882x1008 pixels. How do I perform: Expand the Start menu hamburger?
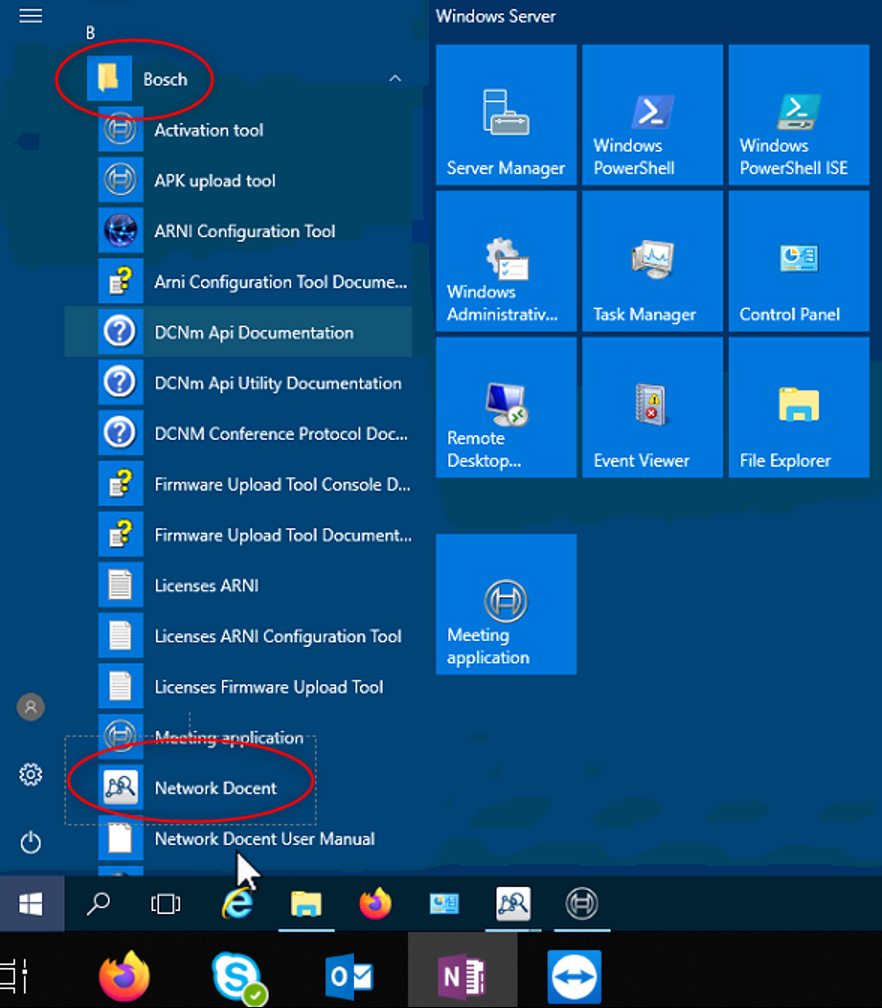coord(31,16)
